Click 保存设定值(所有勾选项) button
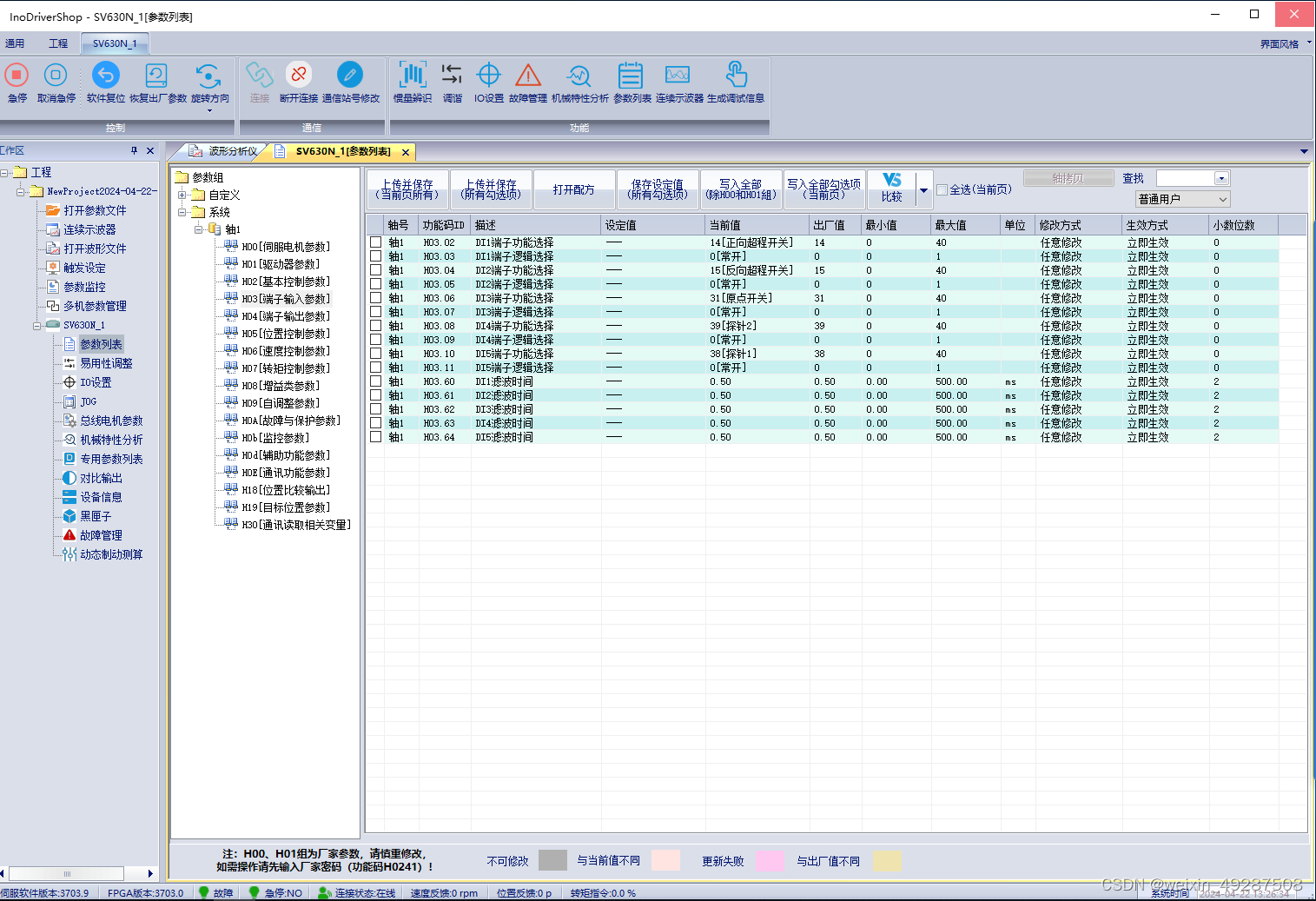1316x901 pixels. click(658, 189)
